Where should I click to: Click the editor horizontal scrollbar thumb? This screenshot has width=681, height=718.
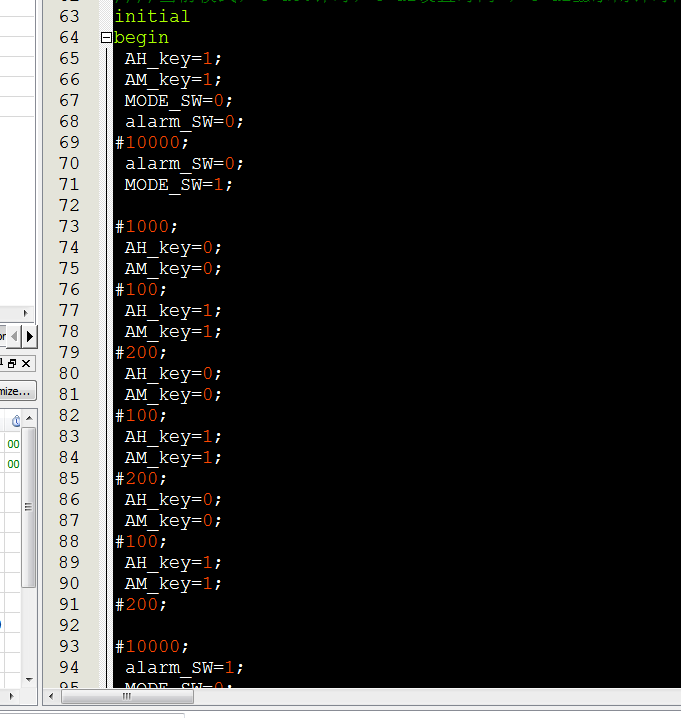127,696
